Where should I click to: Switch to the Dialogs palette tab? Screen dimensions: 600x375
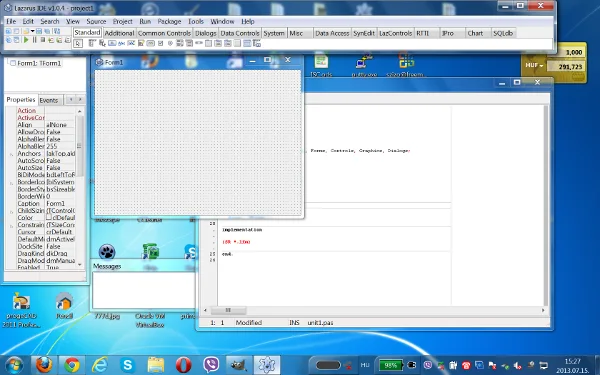pyautogui.click(x=205, y=33)
